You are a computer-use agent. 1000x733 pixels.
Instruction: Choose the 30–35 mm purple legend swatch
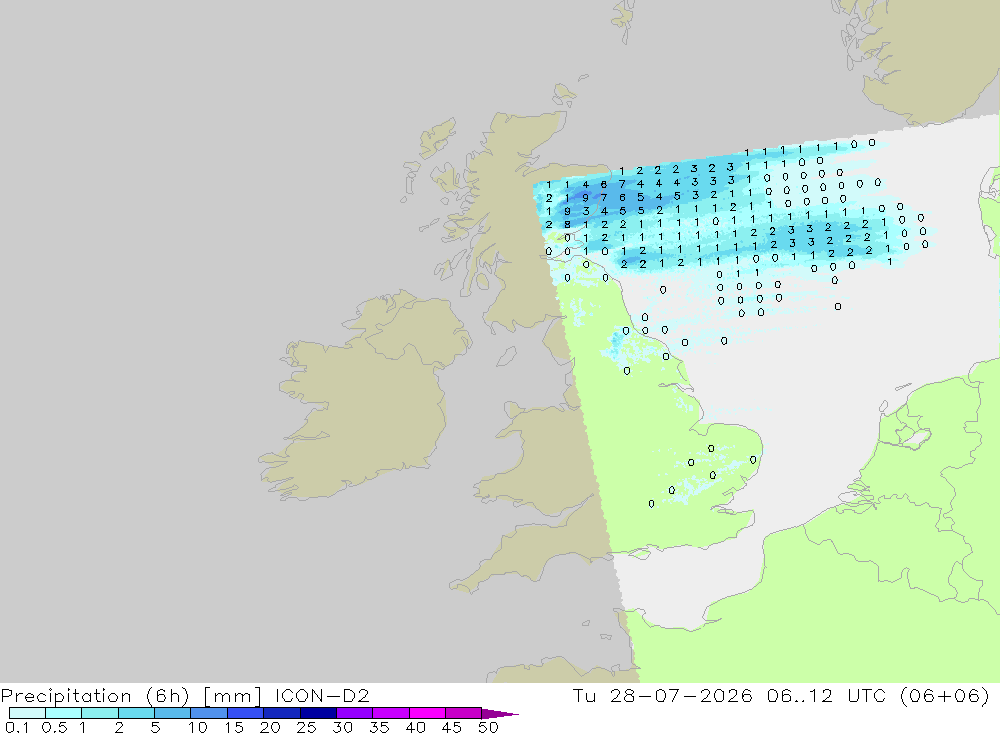(355, 713)
